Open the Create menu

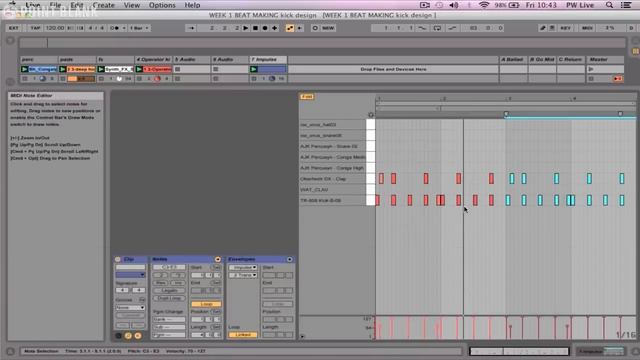point(104,5)
